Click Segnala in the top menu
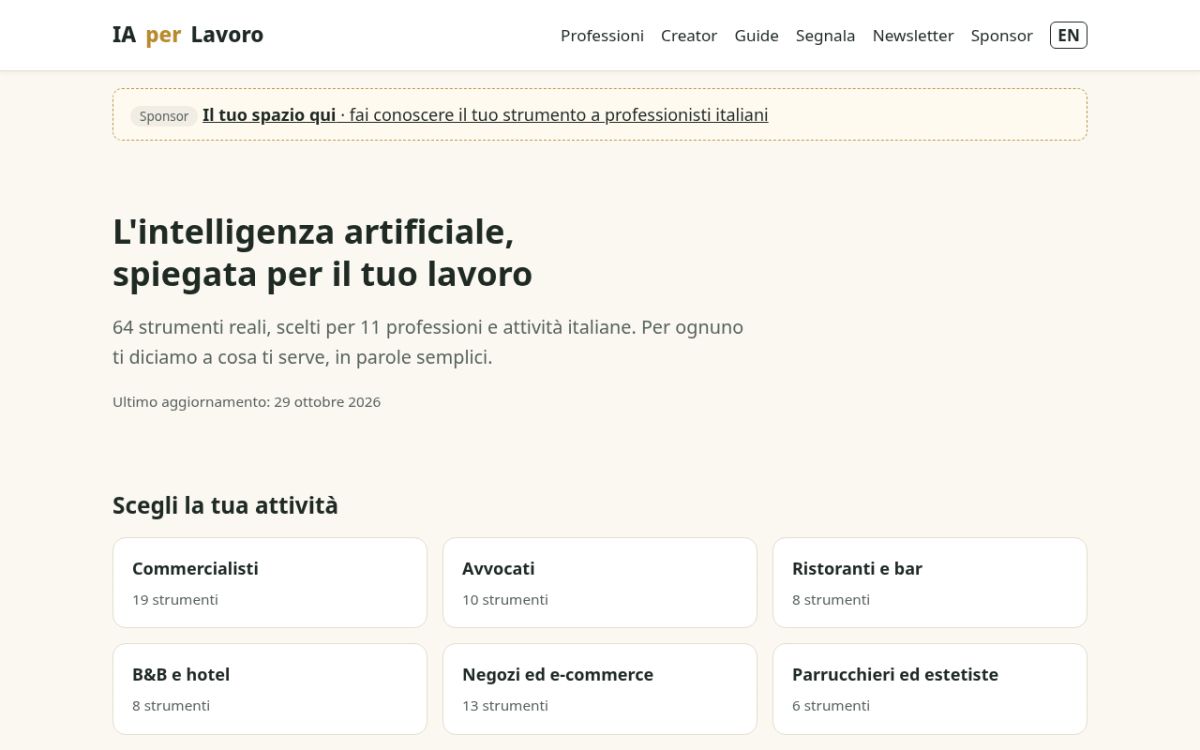The width and height of the screenshot is (1200, 750). pyautogui.click(x=825, y=36)
